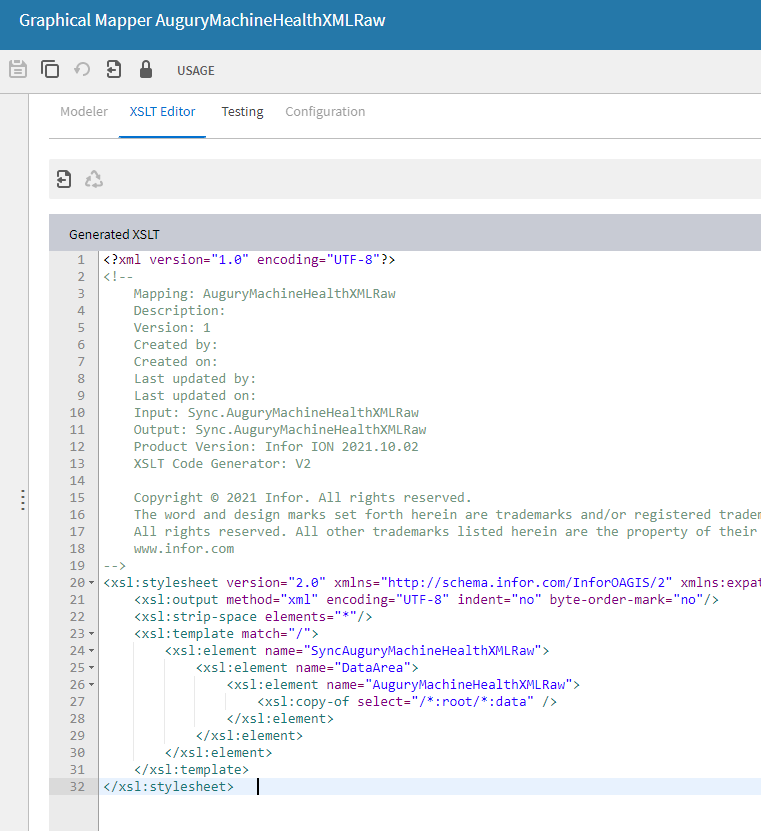Collapse the xsl:template fold arrow on line 23

pyautogui.click(x=91, y=633)
